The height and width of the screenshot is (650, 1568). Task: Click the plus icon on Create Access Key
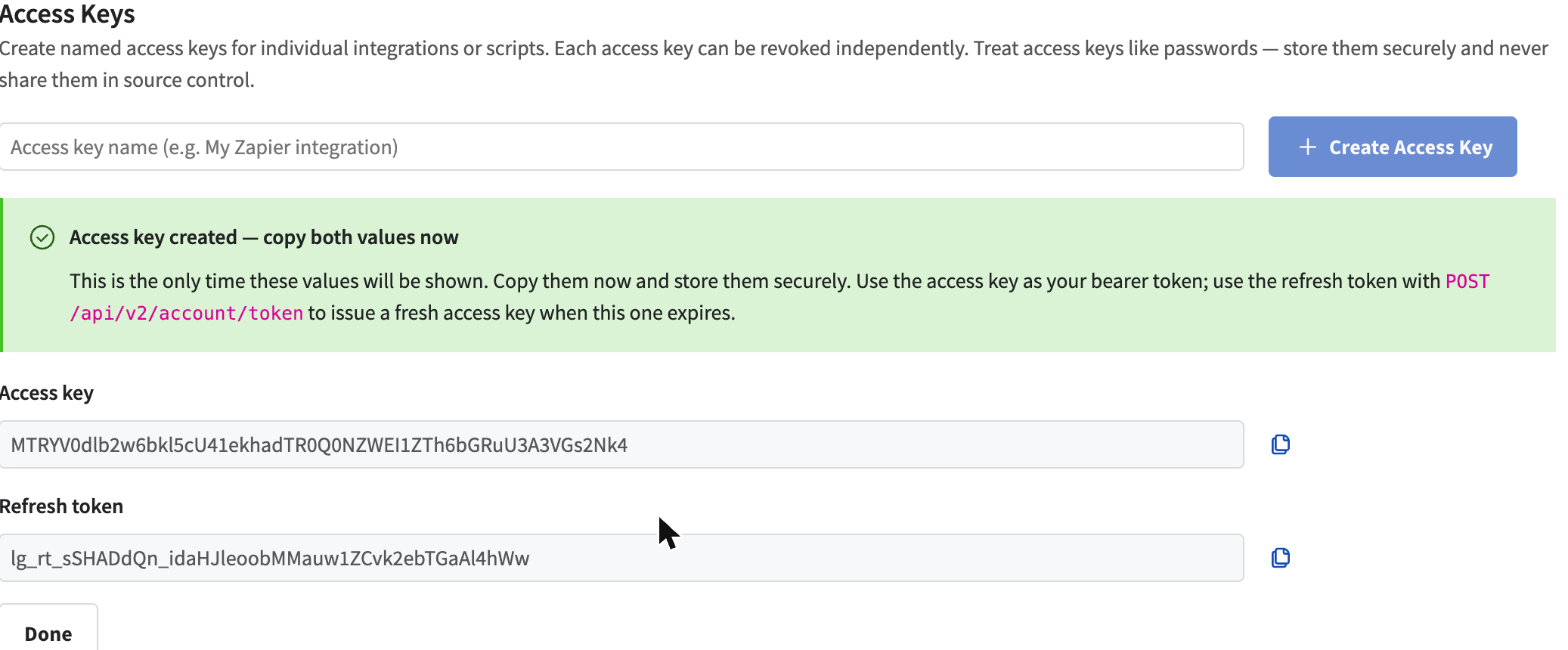point(1306,147)
